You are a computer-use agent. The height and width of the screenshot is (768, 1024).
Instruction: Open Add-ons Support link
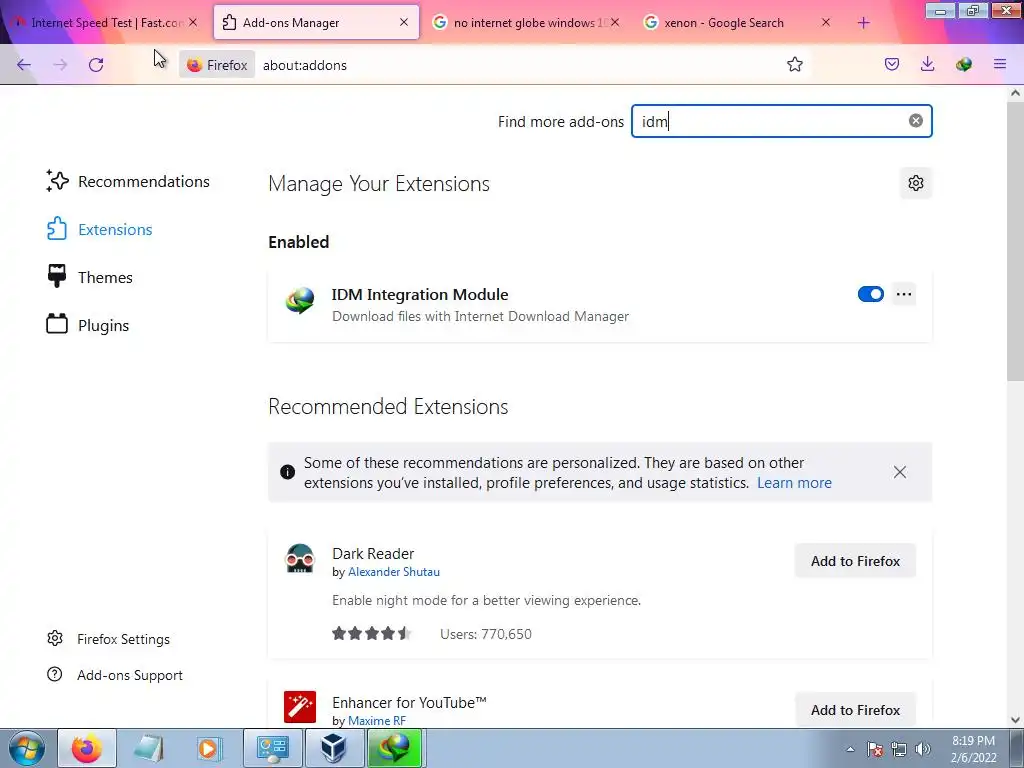(115, 675)
